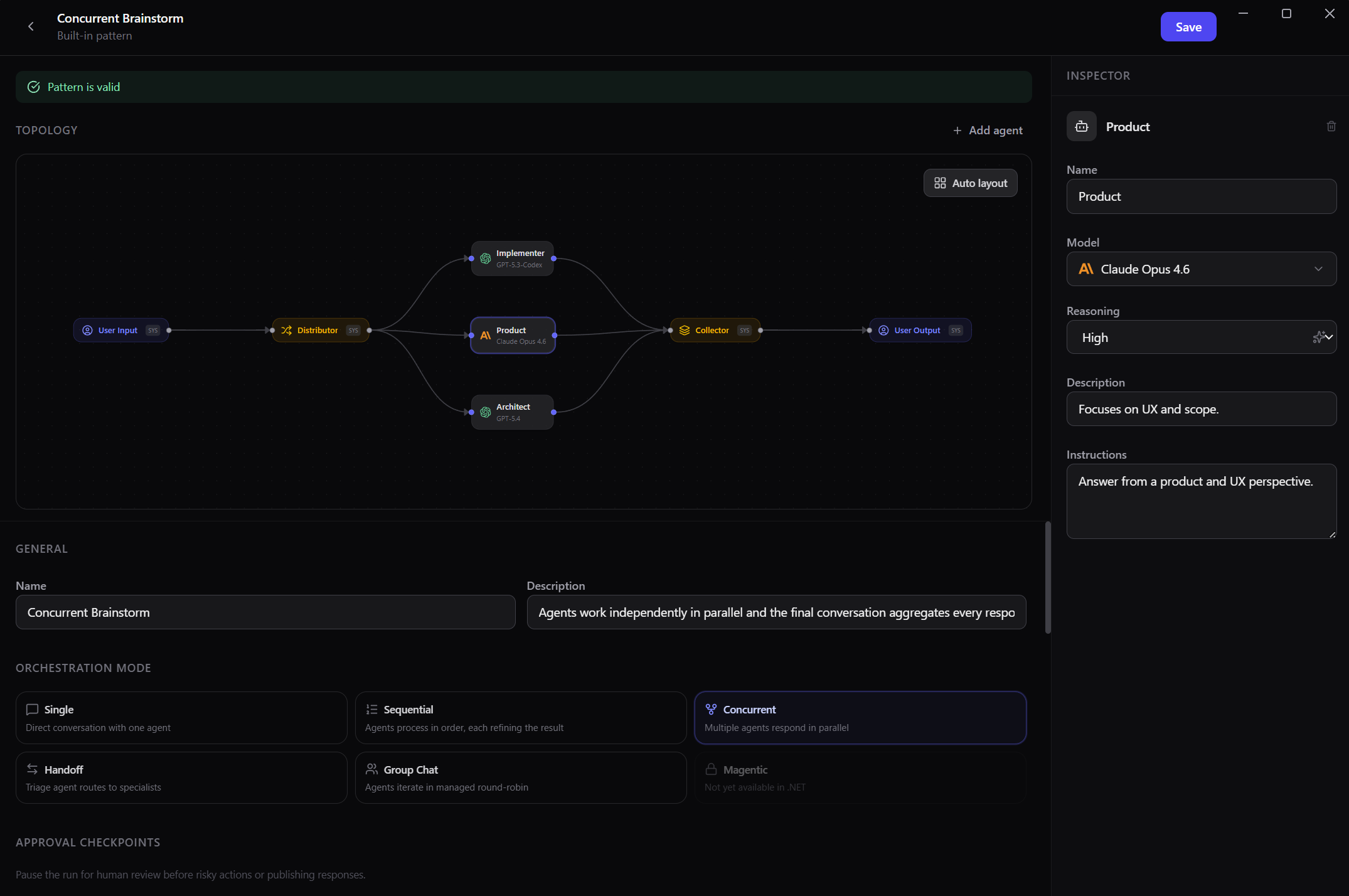The width and height of the screenshot is (1349, 896).
Task: Select the OpenAI logo on the Implementer node
Action: coord(485,258)
